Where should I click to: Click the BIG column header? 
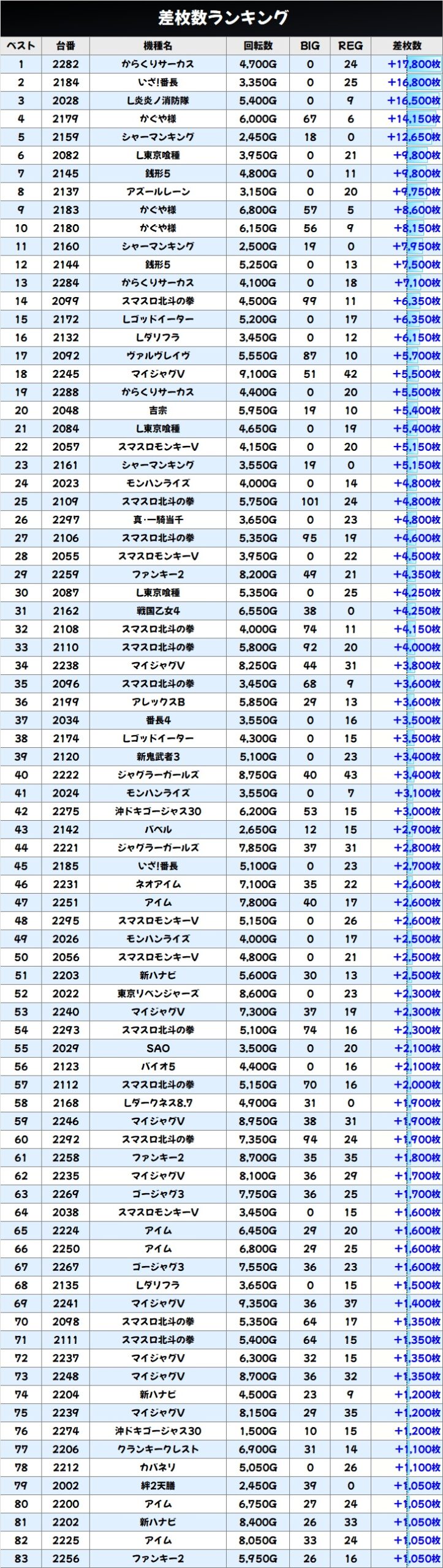click(x=310, y=46)
